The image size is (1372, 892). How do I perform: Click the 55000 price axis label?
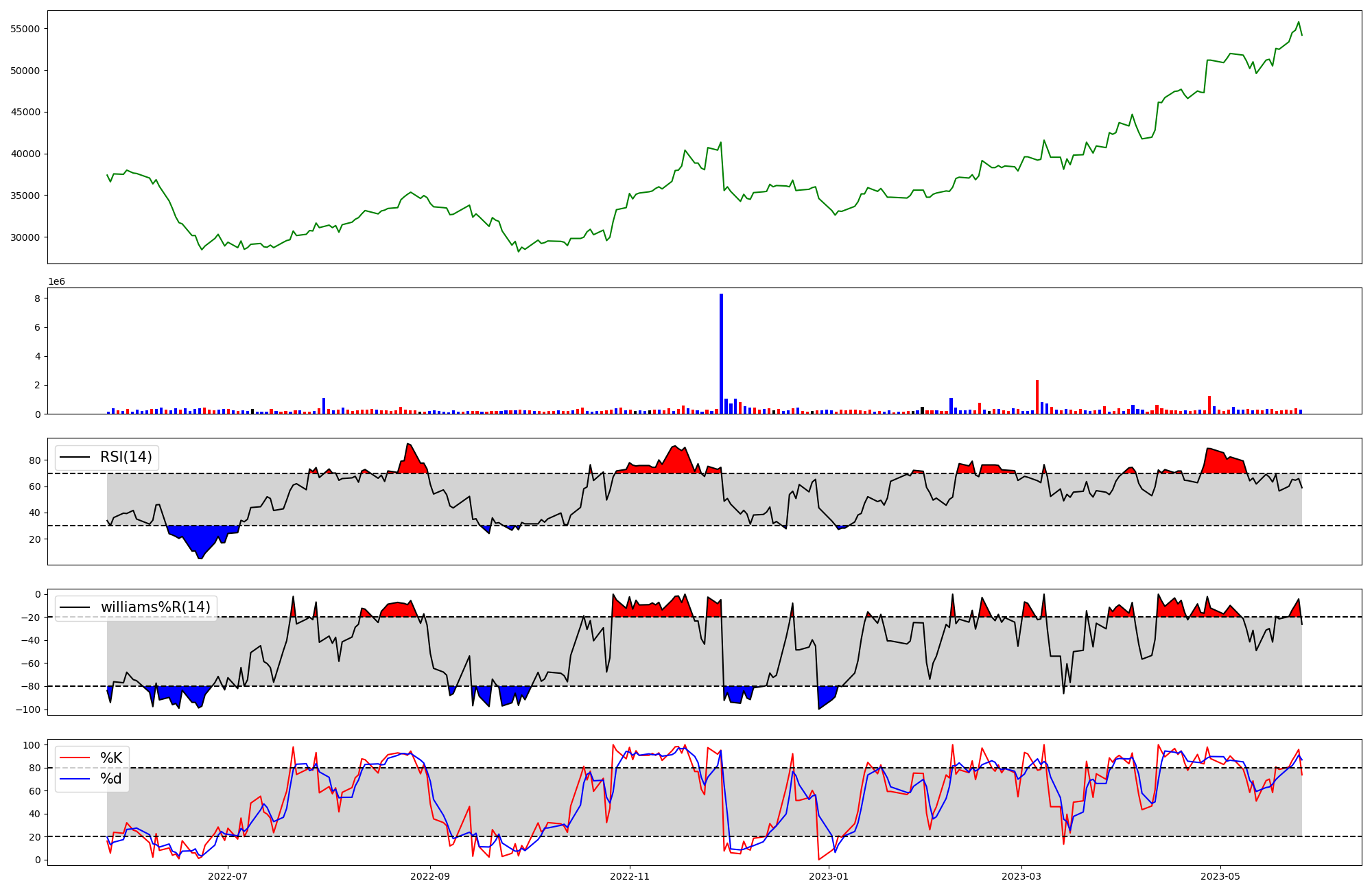pos(25,29)
